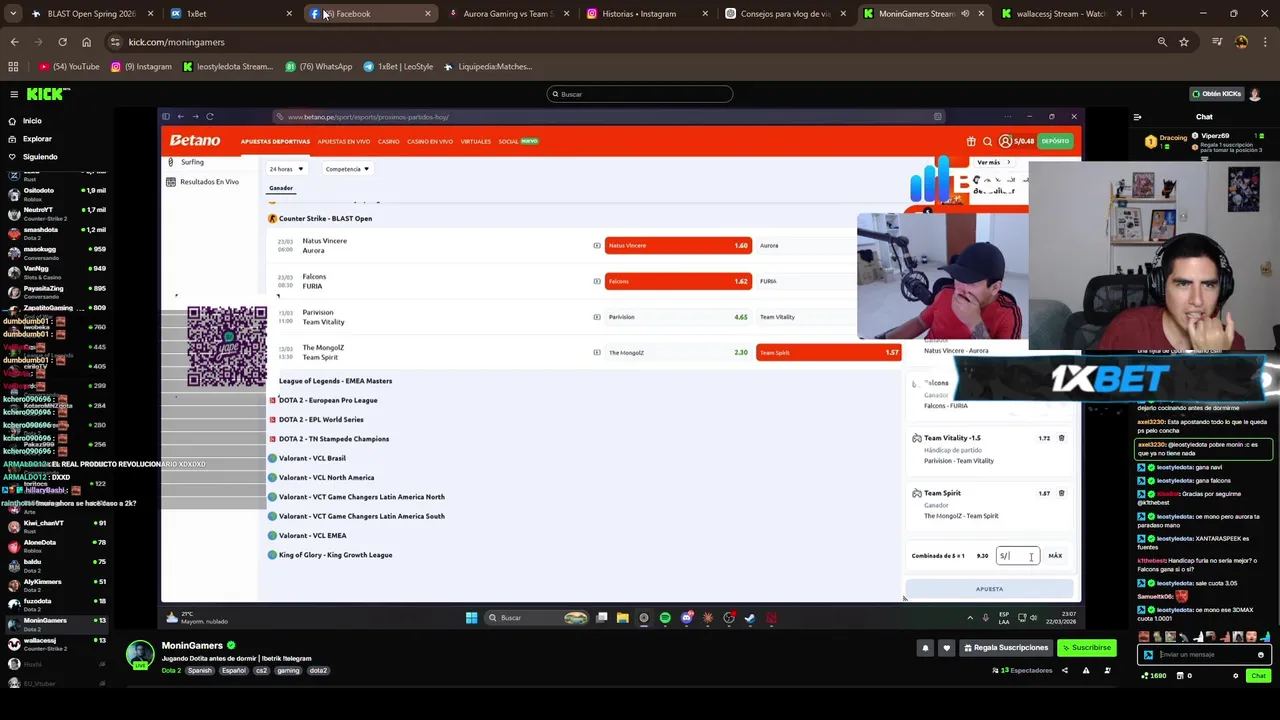
Task: Click the green Depósito button
Action: (x=1055, y=142)
